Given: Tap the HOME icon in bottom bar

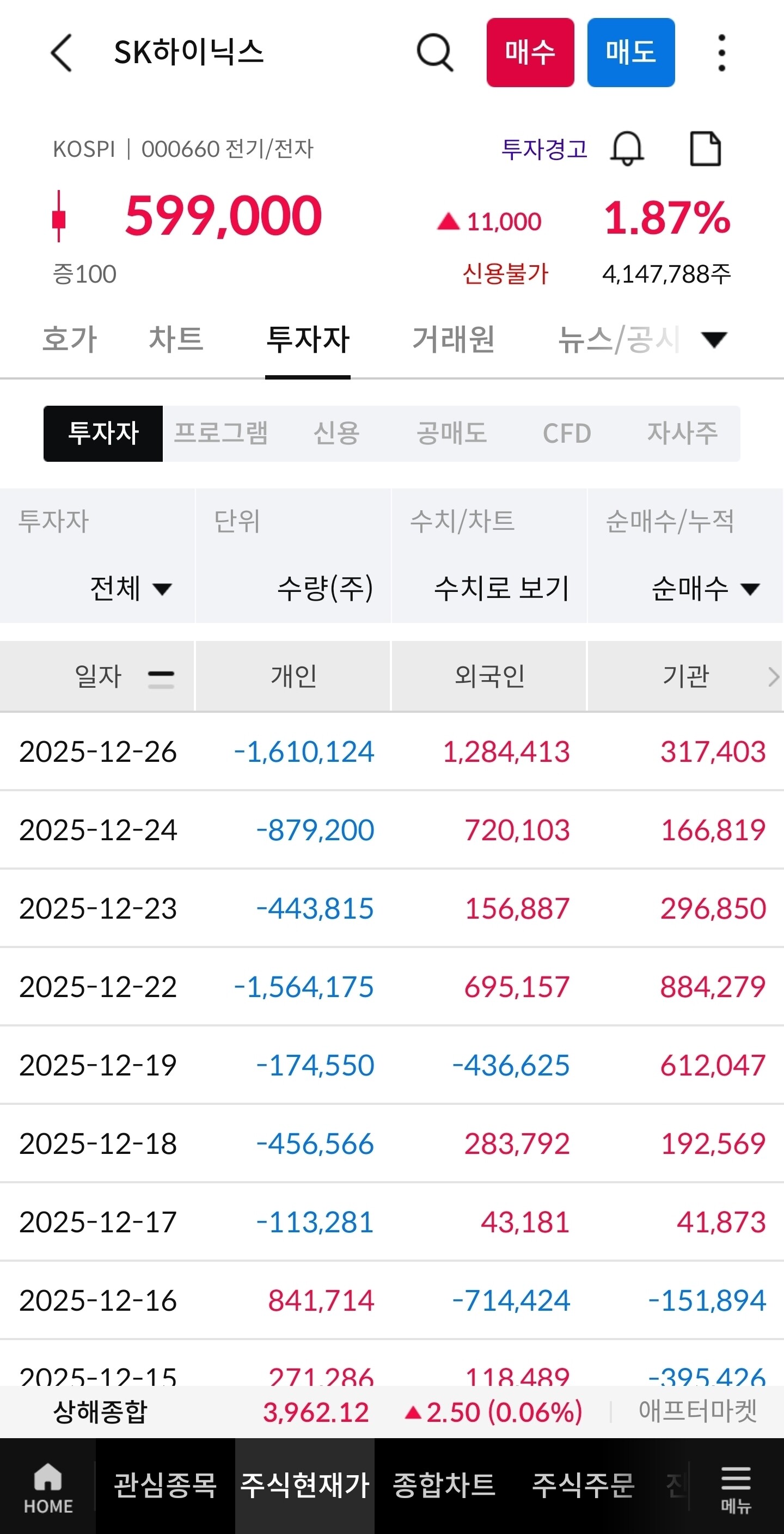Looking at the screenshot, I should coord(47,1487).
